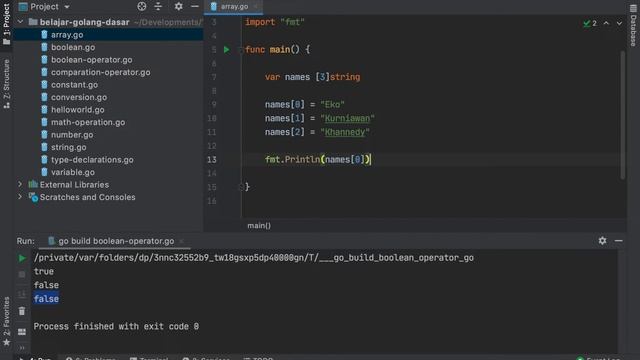Select array.go in the project tree

(67, 35)
